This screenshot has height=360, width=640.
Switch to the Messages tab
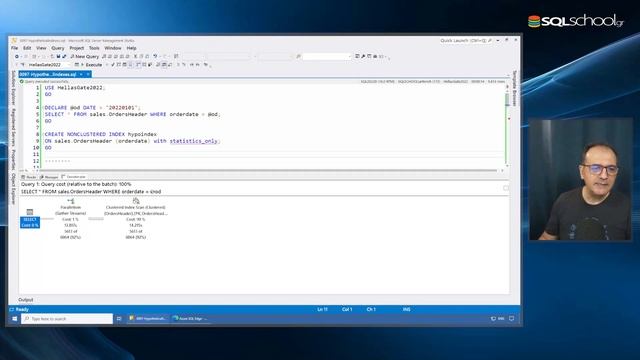pyautogui.click(x=49, y=177)
